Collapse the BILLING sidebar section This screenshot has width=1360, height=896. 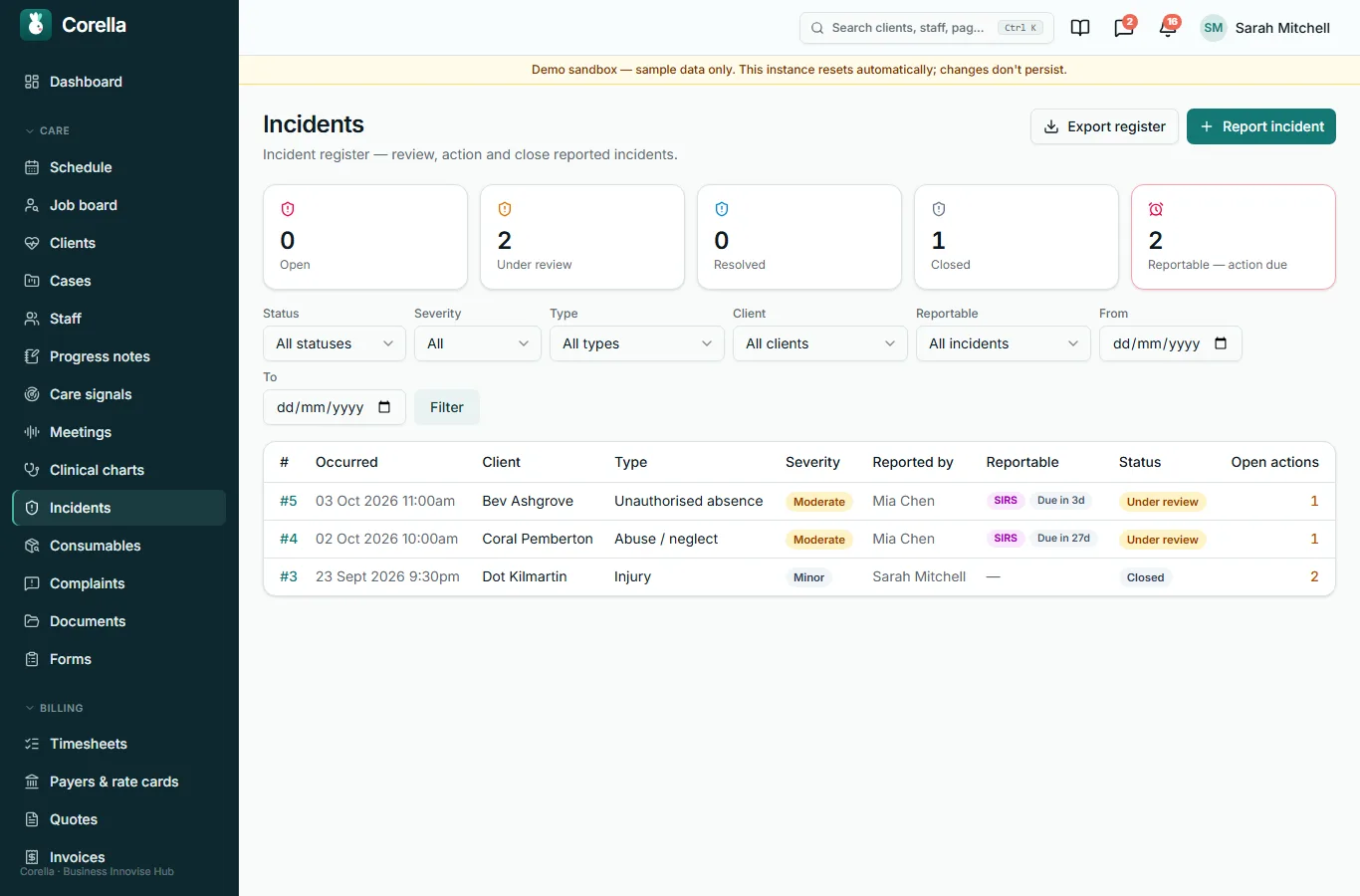[x=54, y=708]
